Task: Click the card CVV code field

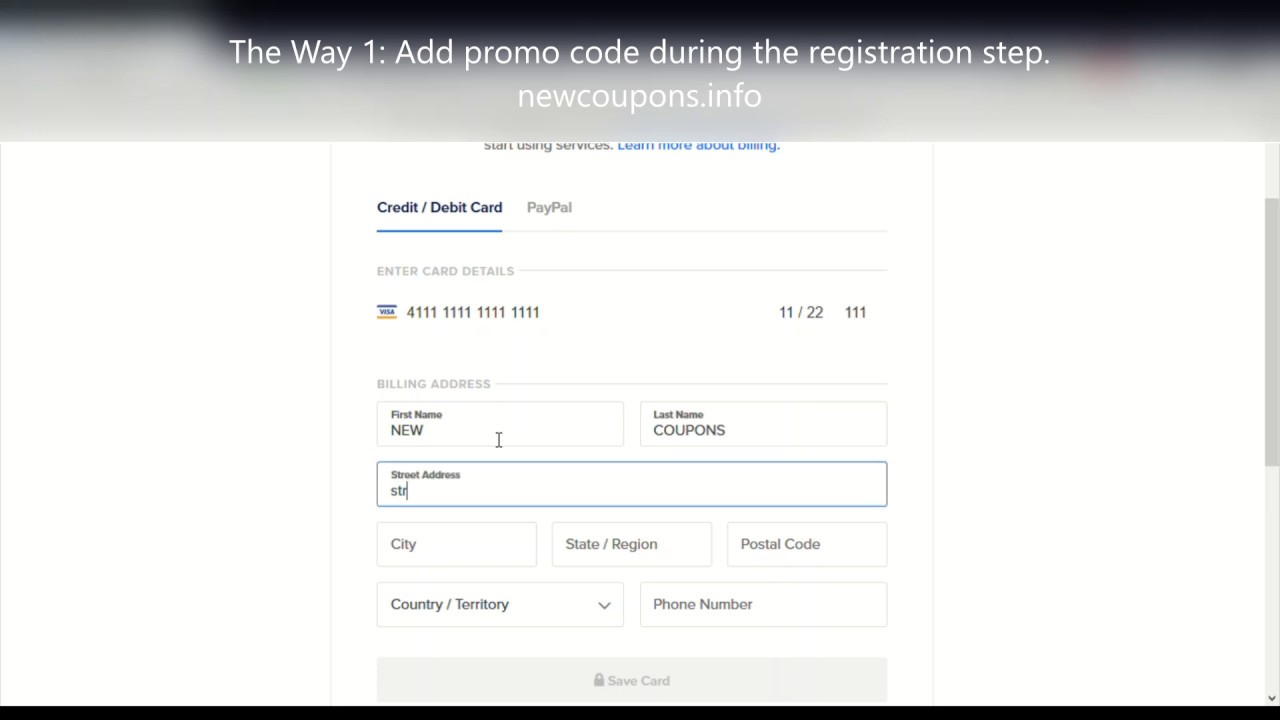Action: click(x=855, y=312)
